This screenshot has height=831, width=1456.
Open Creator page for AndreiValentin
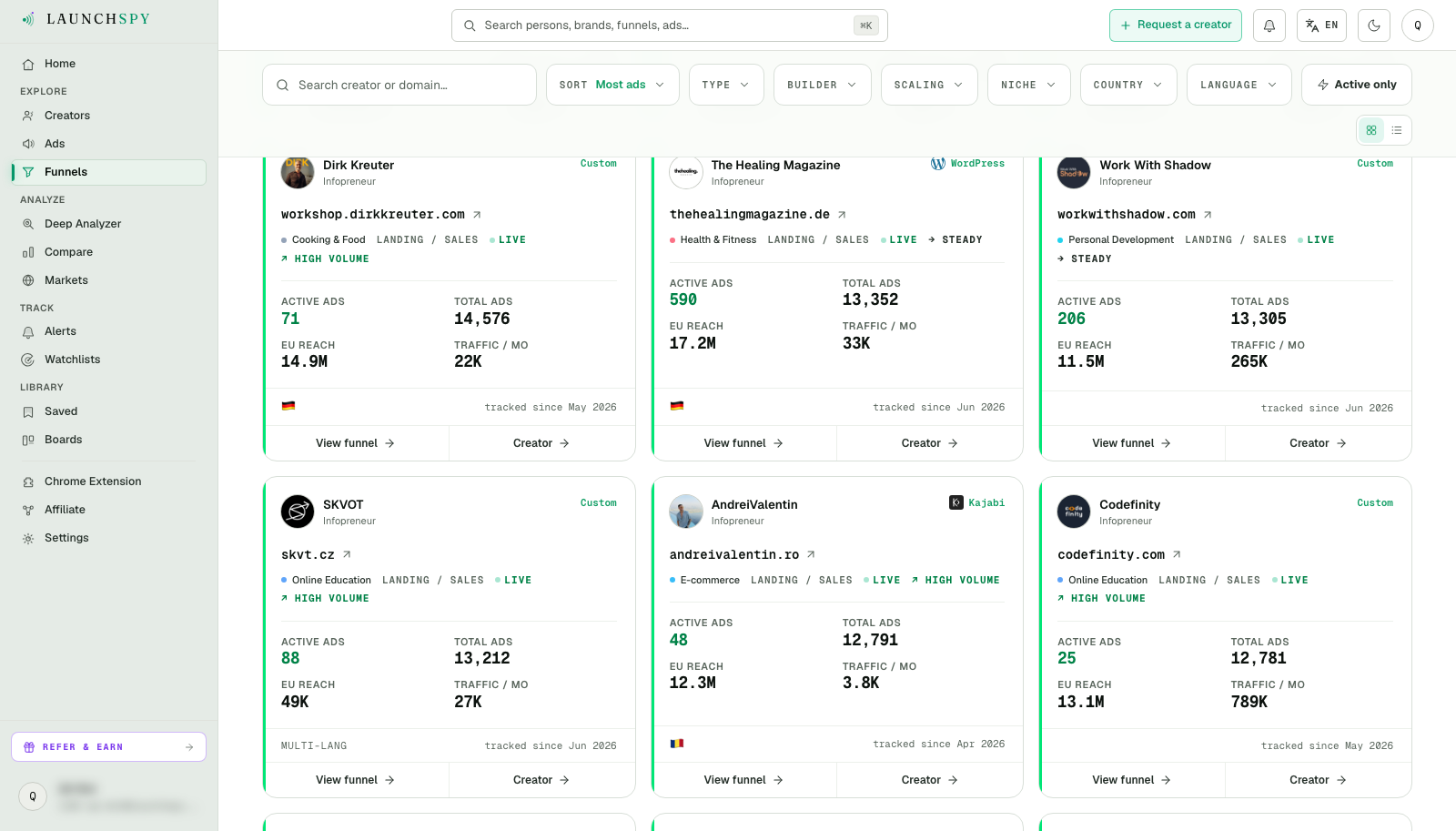(x=929, y=780)
